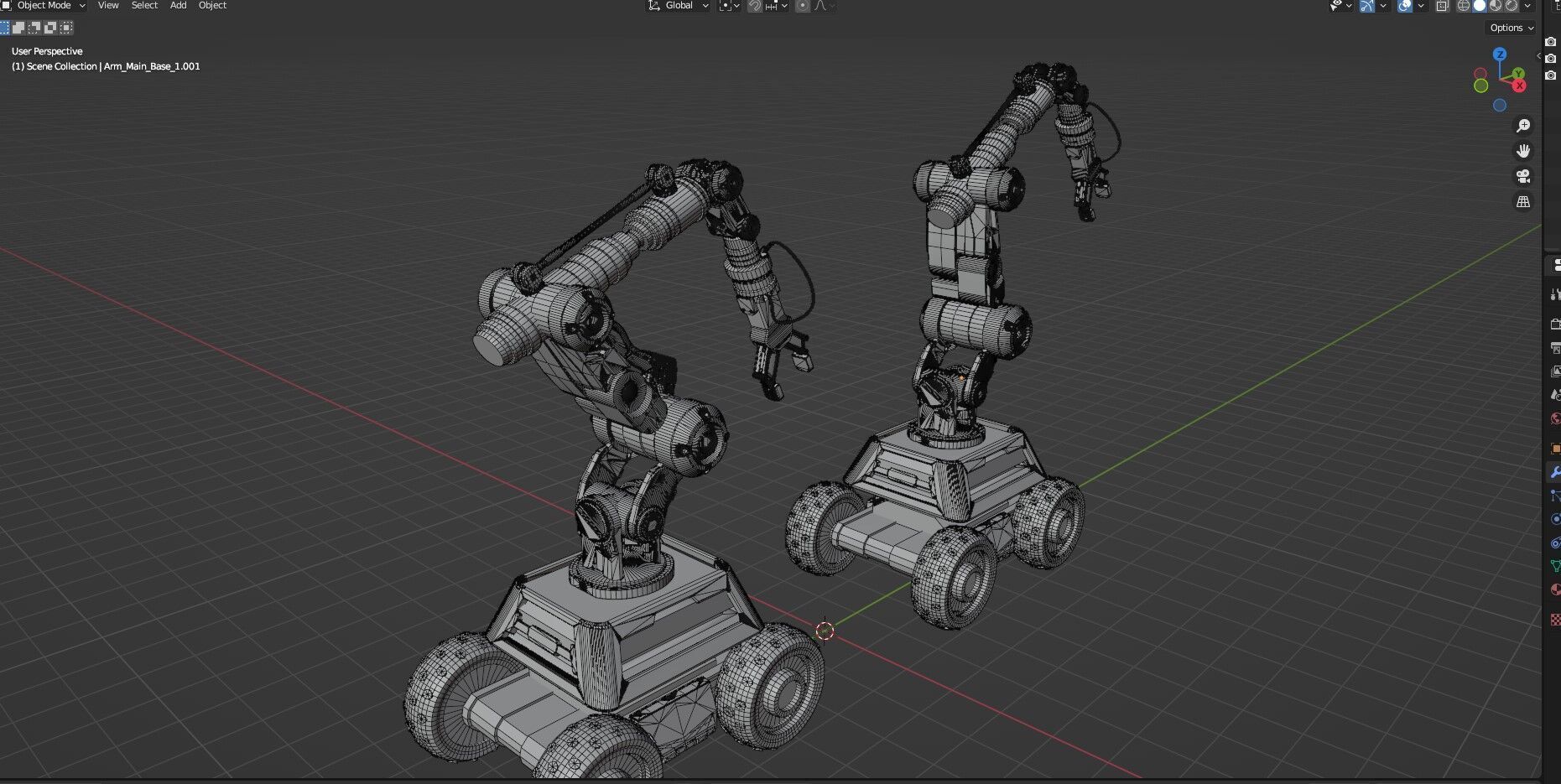Viewport: 1561px width, 784px height.
Task: Switch to Solid viewport shading
Action: coord(1480,6)
